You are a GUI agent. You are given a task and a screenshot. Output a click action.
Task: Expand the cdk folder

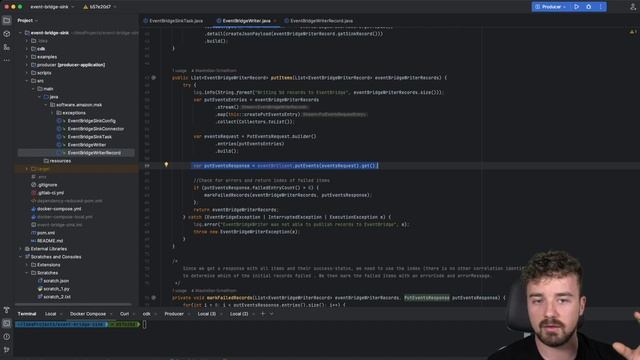(x=27, y=49)
